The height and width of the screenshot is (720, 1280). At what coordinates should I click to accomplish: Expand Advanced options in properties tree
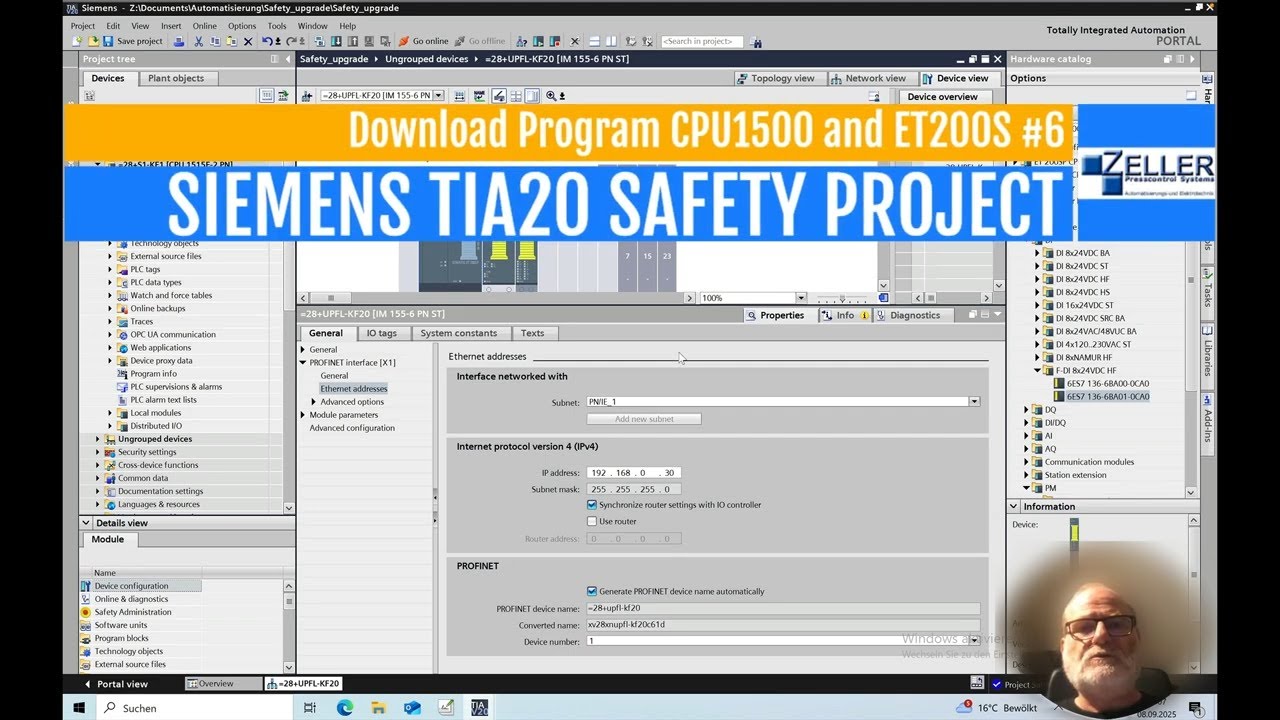tap(314, 402)
